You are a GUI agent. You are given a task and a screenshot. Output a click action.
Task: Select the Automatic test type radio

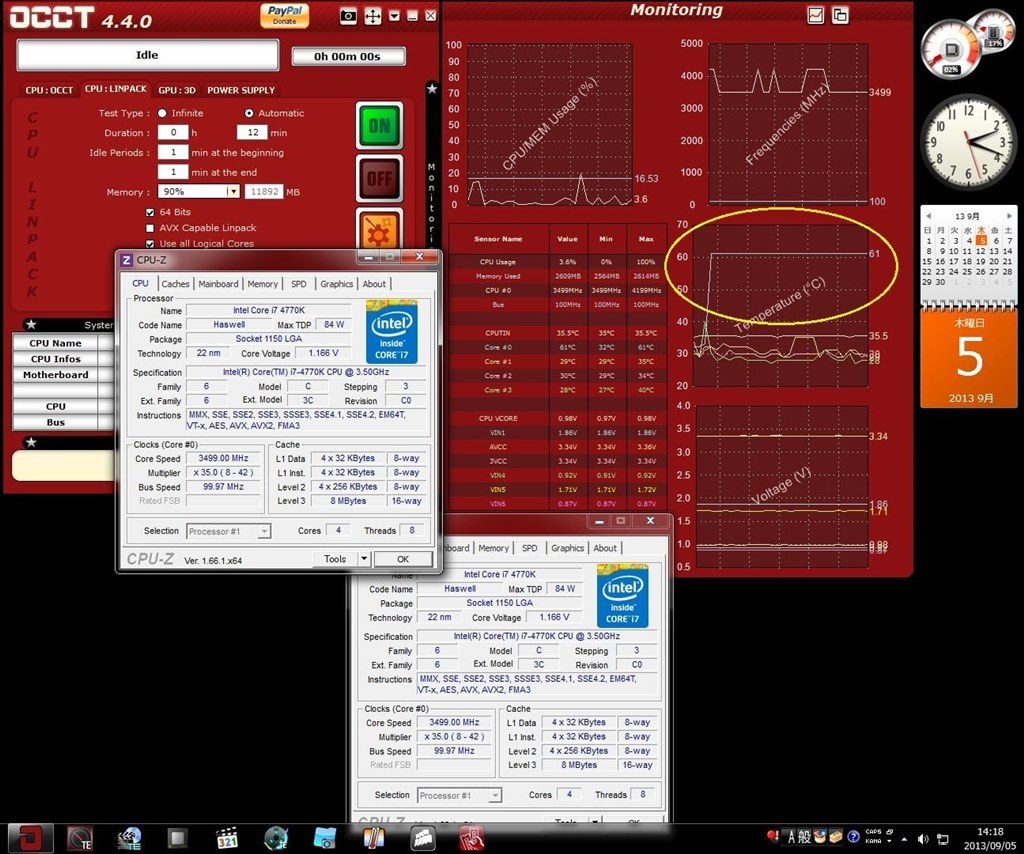tap(249, 113)
